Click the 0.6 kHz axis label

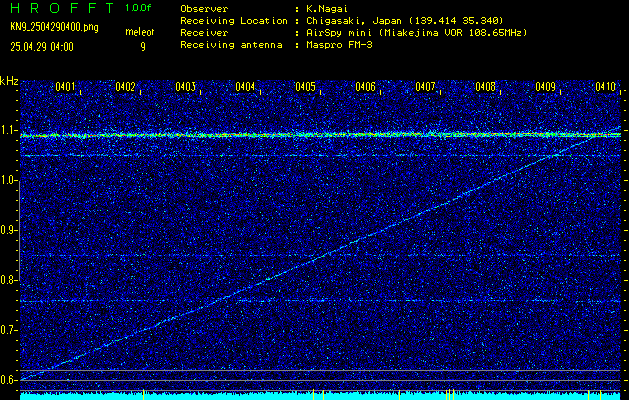pyautogui.click(x=8, y=380)
